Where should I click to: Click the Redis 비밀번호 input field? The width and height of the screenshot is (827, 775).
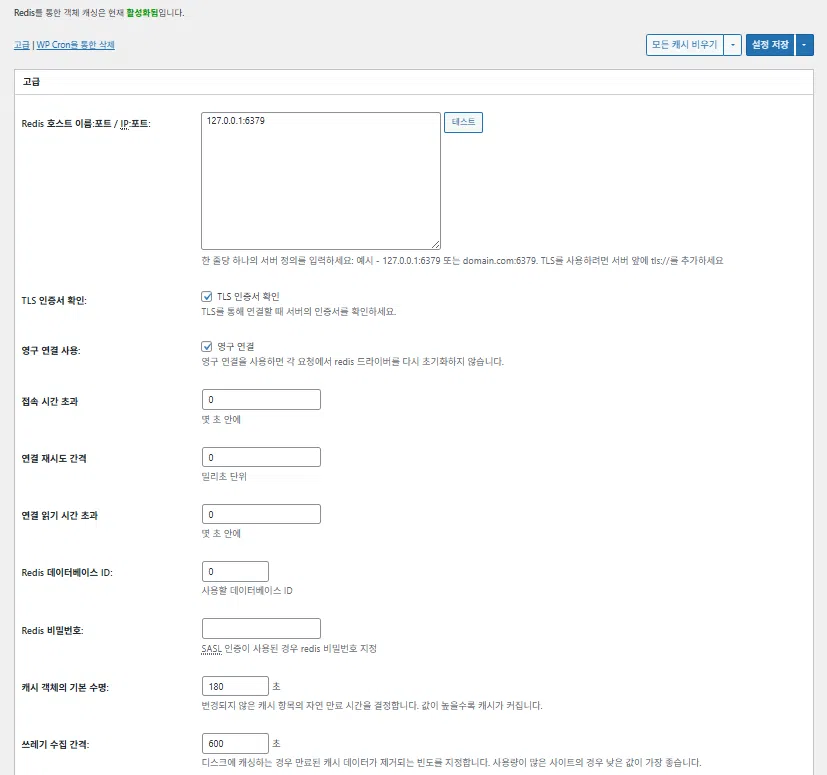point(261,628)
